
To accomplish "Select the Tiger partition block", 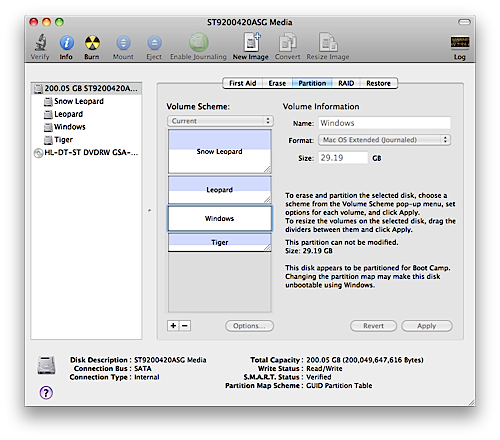I will click(x=220, y=242).
